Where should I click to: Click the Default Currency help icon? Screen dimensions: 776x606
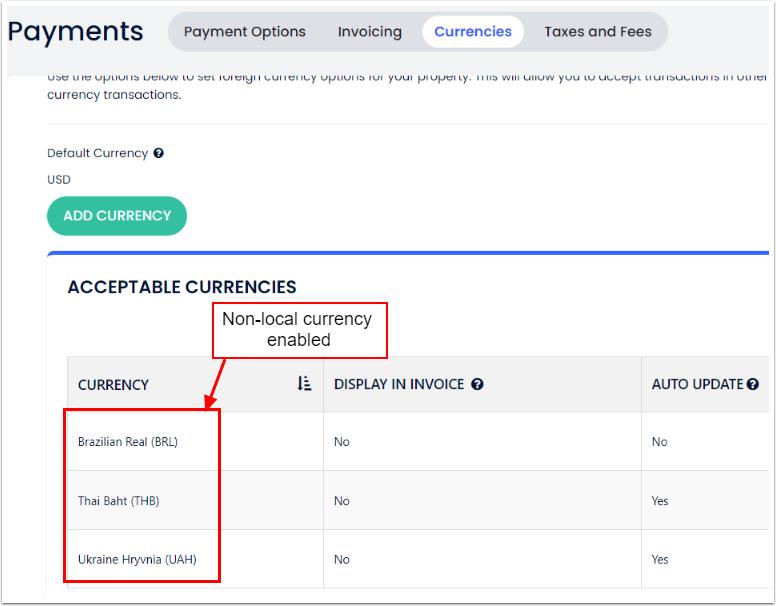[159, 154]
